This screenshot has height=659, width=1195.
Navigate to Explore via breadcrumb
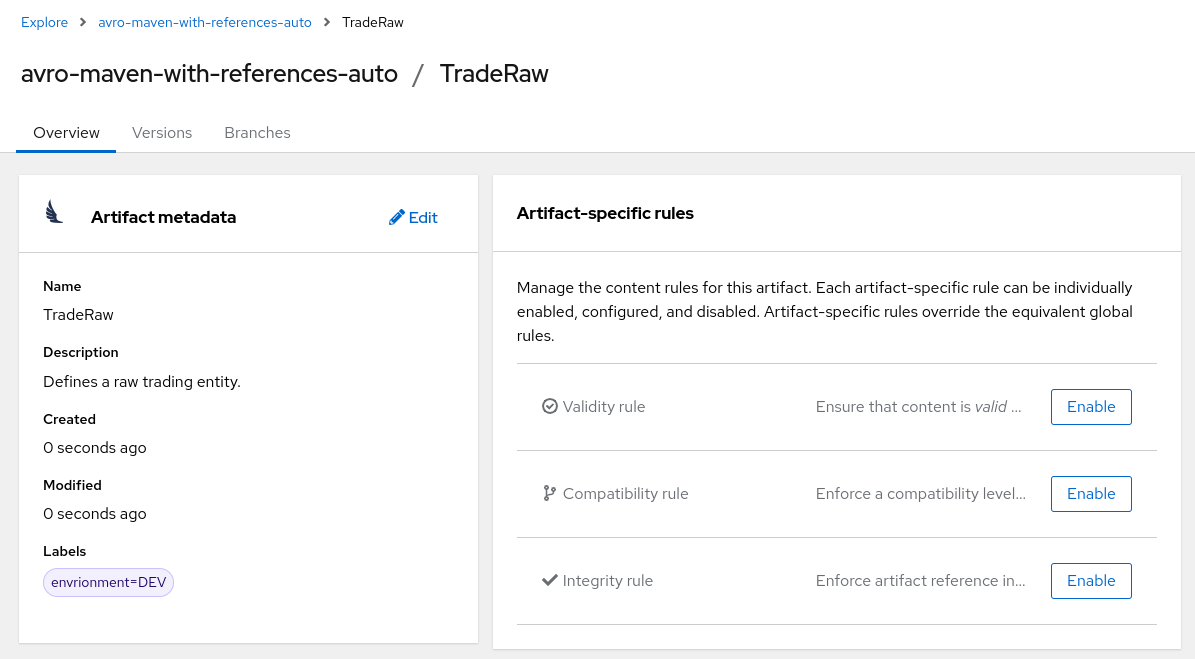click(x=44, y=21)
